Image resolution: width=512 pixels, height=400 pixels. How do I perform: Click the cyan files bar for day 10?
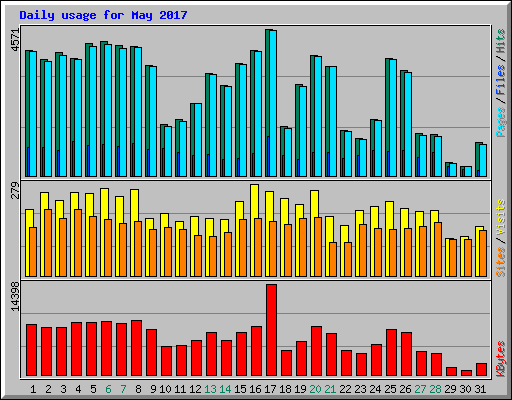[x=168, y=151]
